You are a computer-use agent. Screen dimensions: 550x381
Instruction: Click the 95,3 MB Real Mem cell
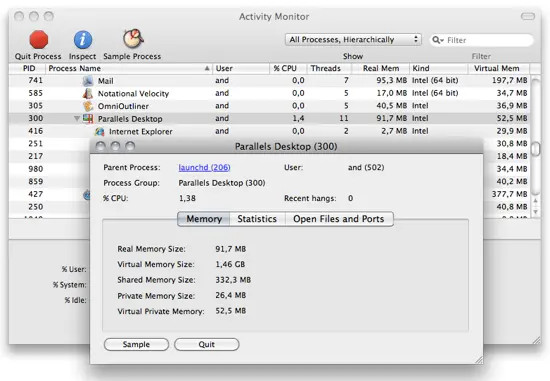pyautogui.click(x=391, y=80)
